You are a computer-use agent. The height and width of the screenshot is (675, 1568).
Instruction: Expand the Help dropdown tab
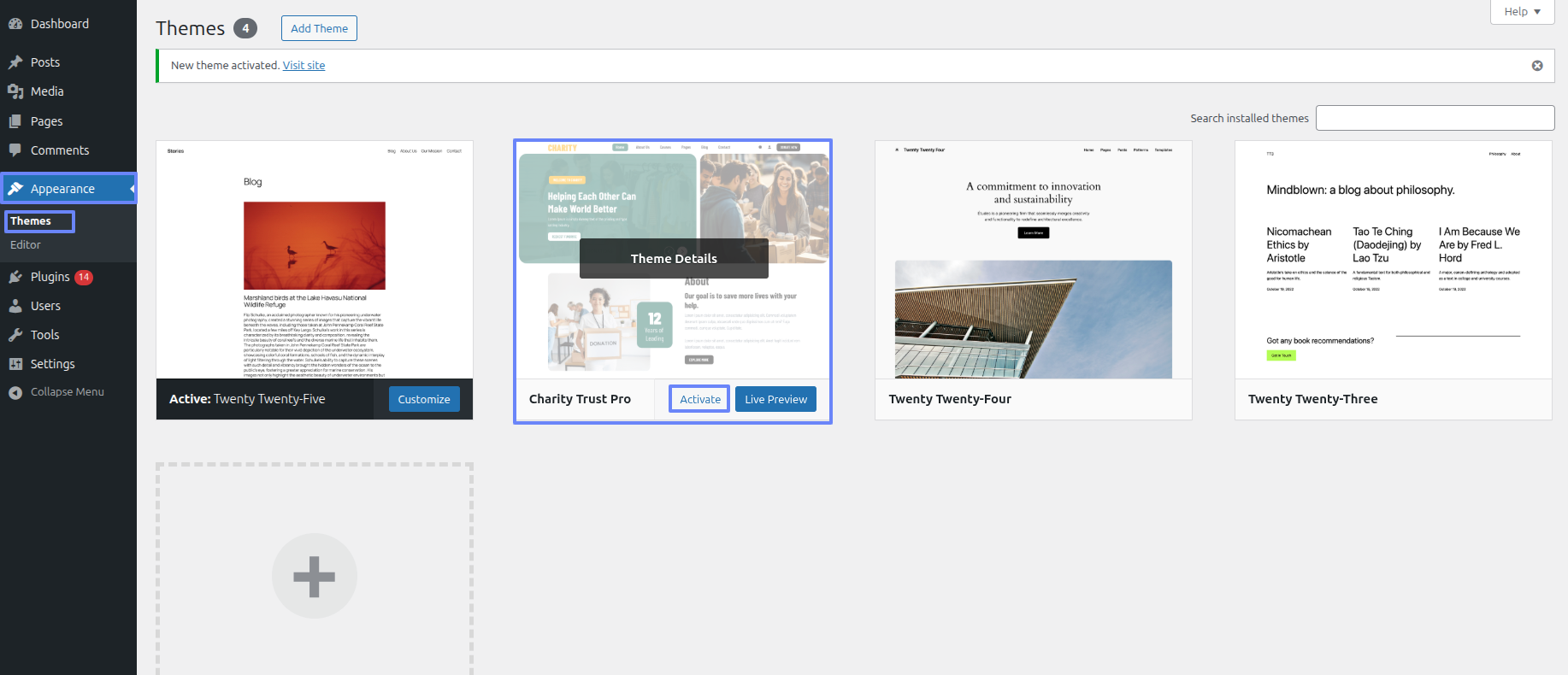click(x=1522, y=12)
